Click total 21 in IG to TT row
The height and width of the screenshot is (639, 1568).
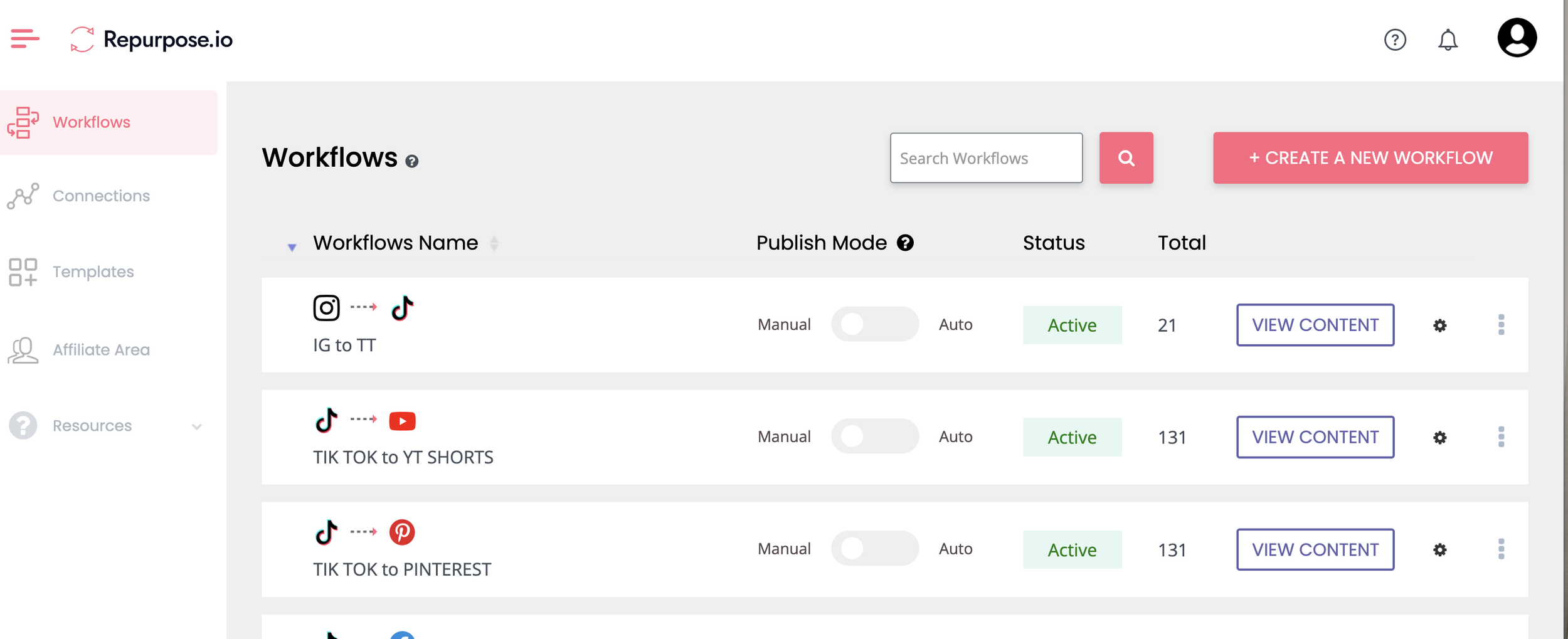[x=1167, y=325]
